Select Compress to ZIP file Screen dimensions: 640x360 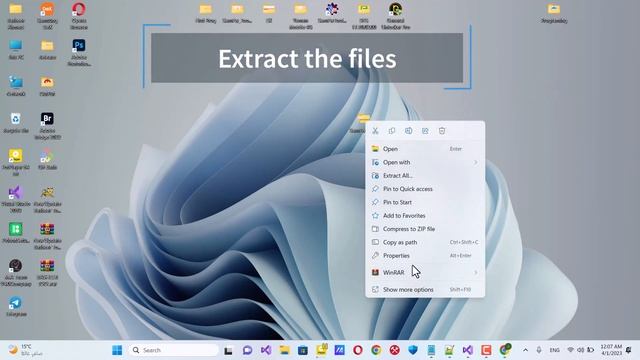425,229
